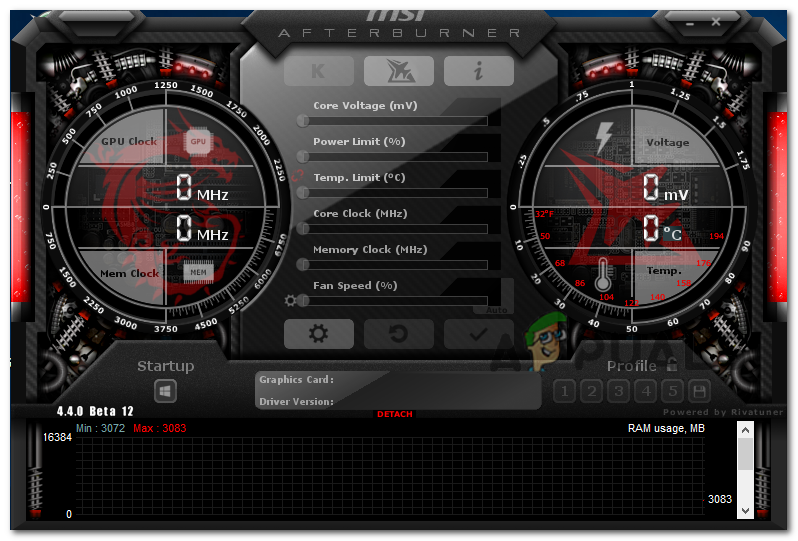The height and width of the screenshot is (541, 798).
Task: Click the fan speed gear icon
Action: point(291,300)
